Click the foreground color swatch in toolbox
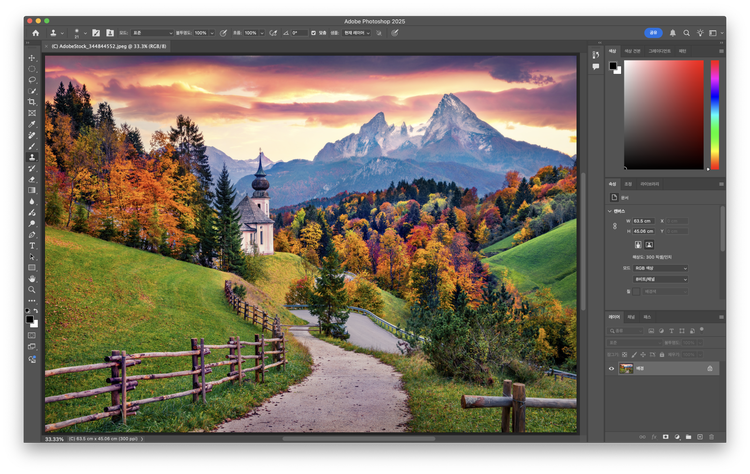Screen dimensions: 750x474 (x=30, y=319)
